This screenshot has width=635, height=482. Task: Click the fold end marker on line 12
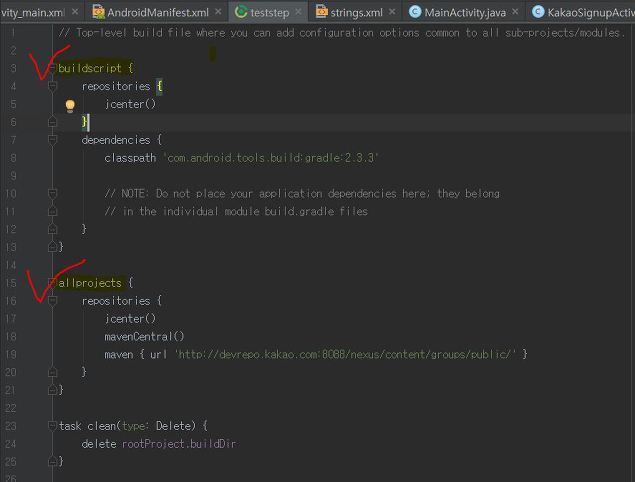point(52,229)
